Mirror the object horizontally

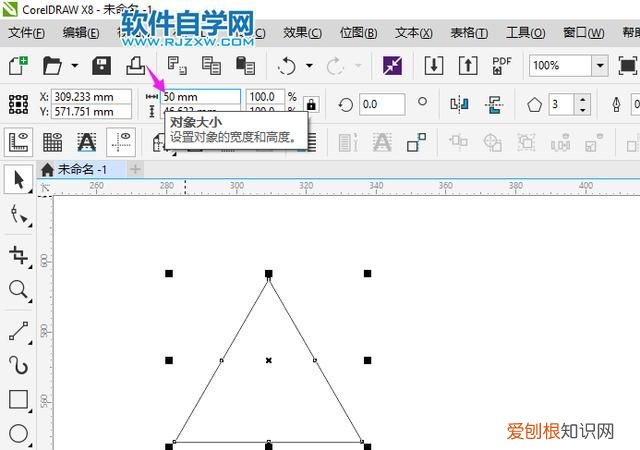[x=459, y=105]
